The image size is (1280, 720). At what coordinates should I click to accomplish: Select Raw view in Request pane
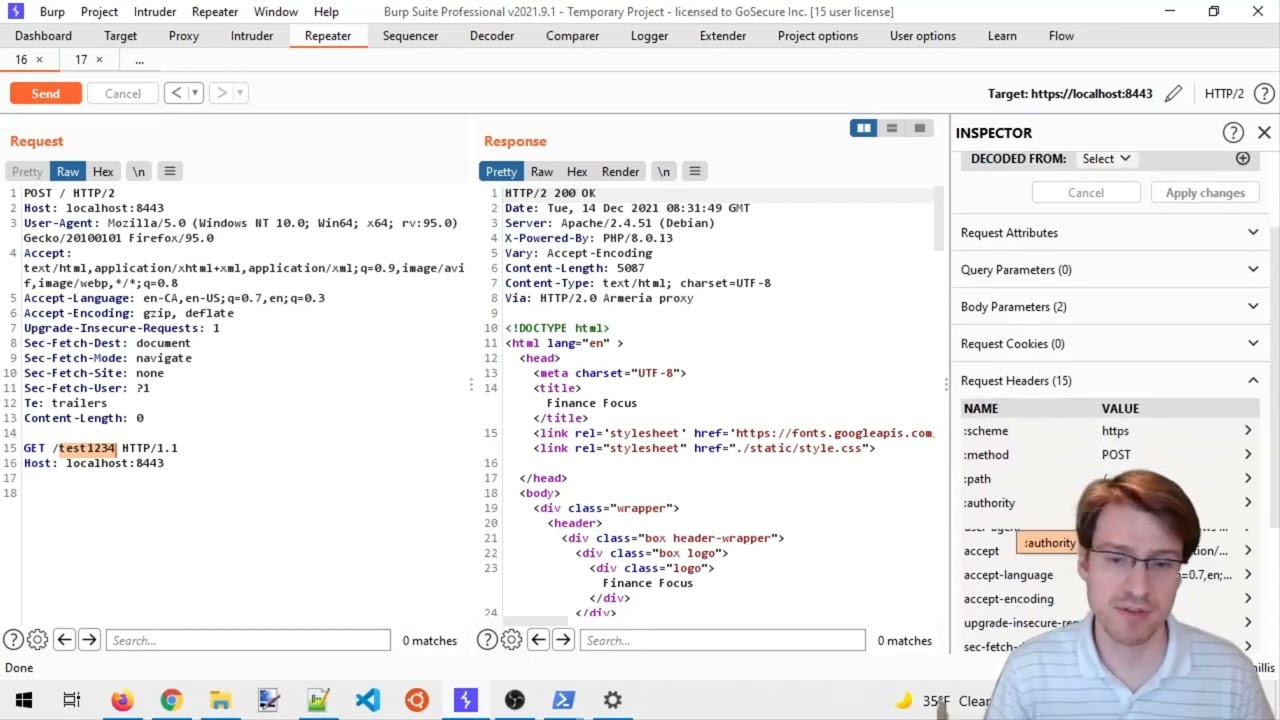pyautogui.click(x=68, y=171)
